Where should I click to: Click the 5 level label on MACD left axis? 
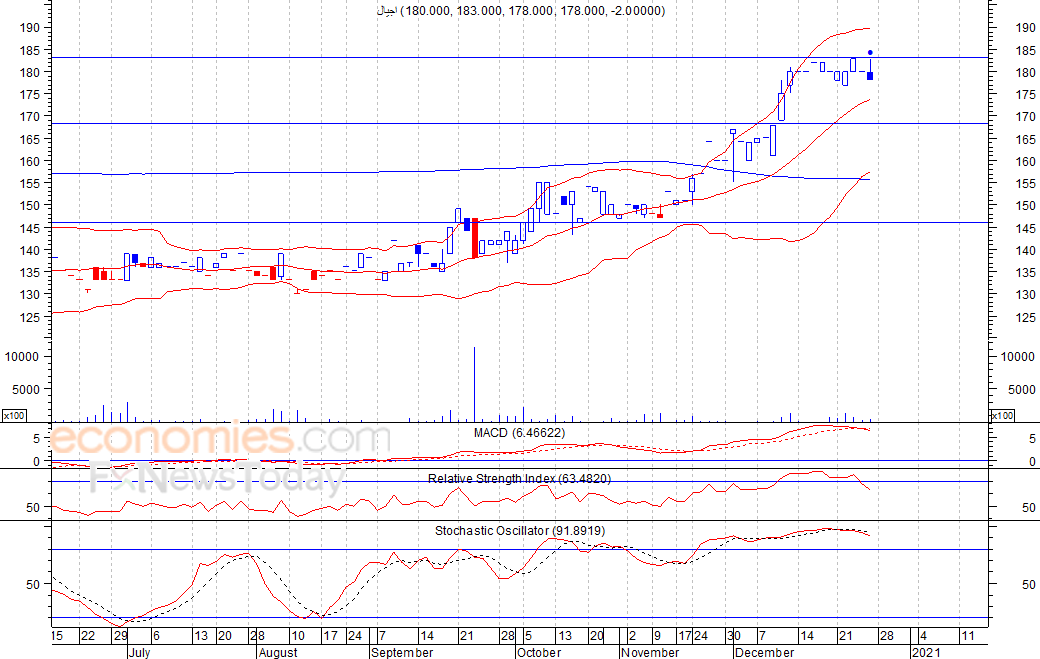pyautogui.click(x=36, y=438)
